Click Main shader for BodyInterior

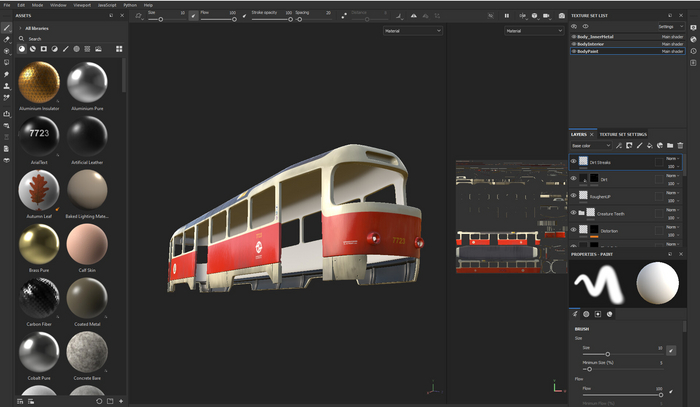[x=672, y=43]
